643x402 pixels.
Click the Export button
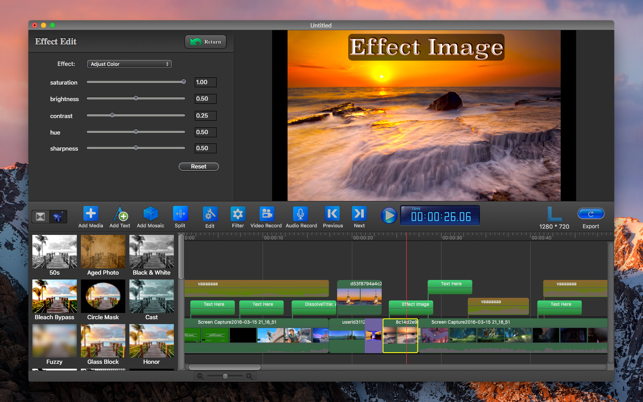[x=591, y=214]
